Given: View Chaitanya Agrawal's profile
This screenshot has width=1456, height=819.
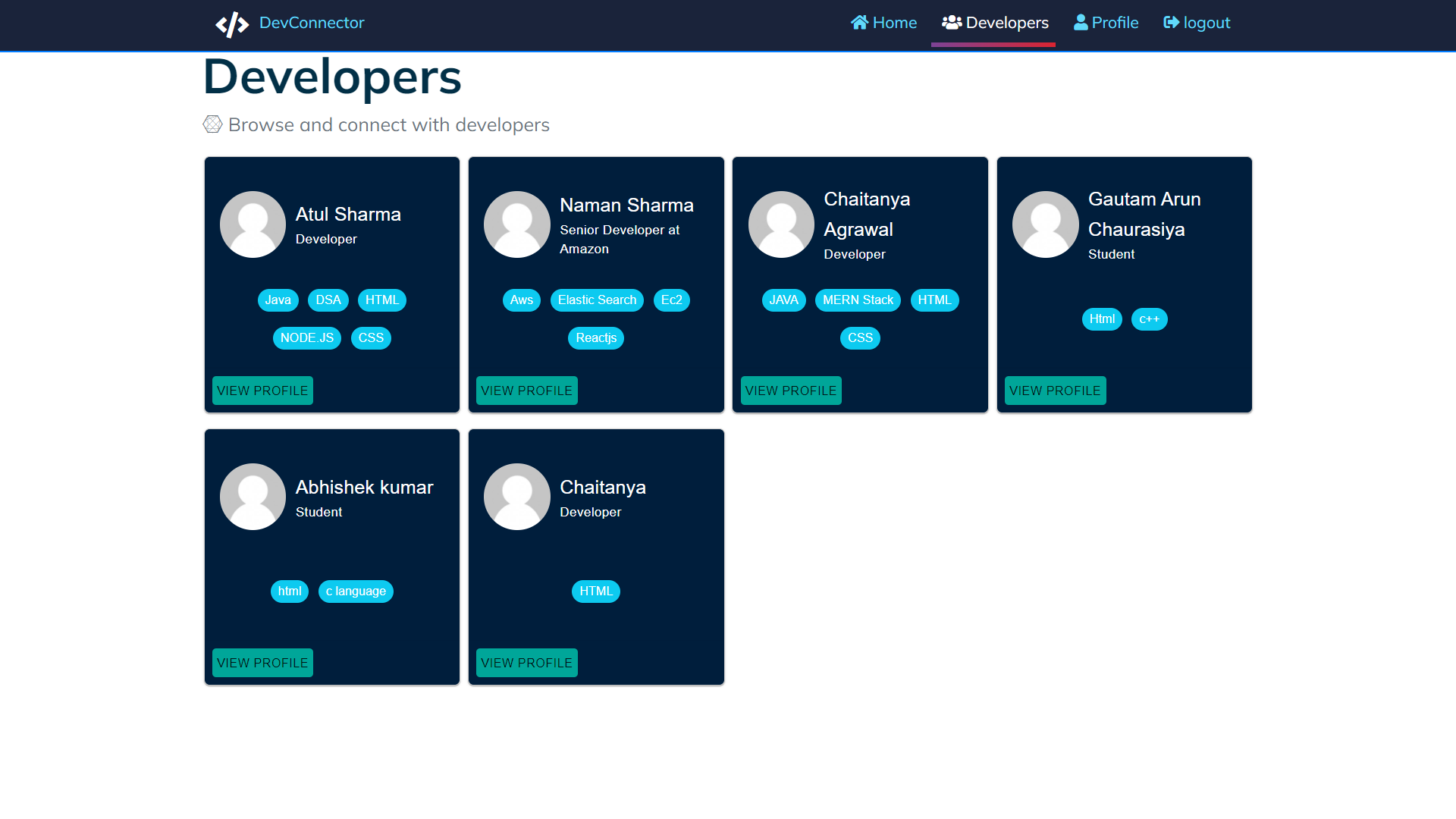Looking at the screenshot, I should point(790,391).
